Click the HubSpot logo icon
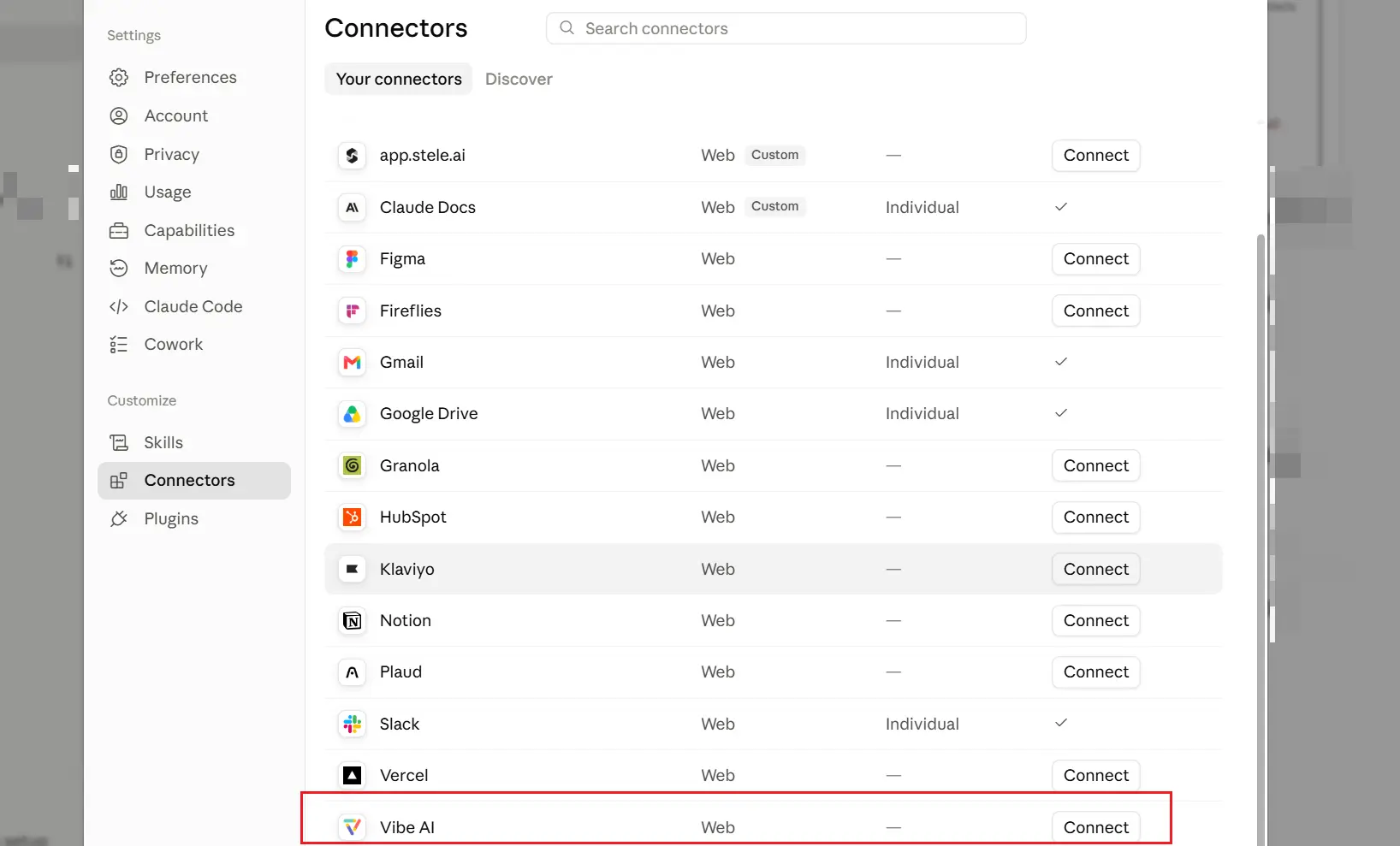 [352, 517]
